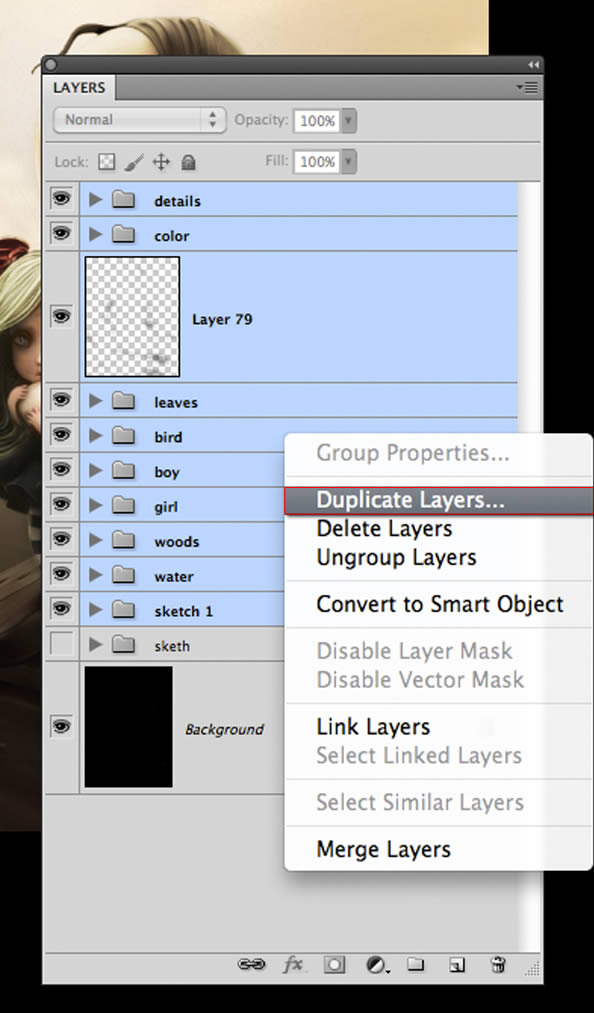The width and height of the screenshot is (594, 1013).
Task: Expand the woods group
Action: click(96, 541)
